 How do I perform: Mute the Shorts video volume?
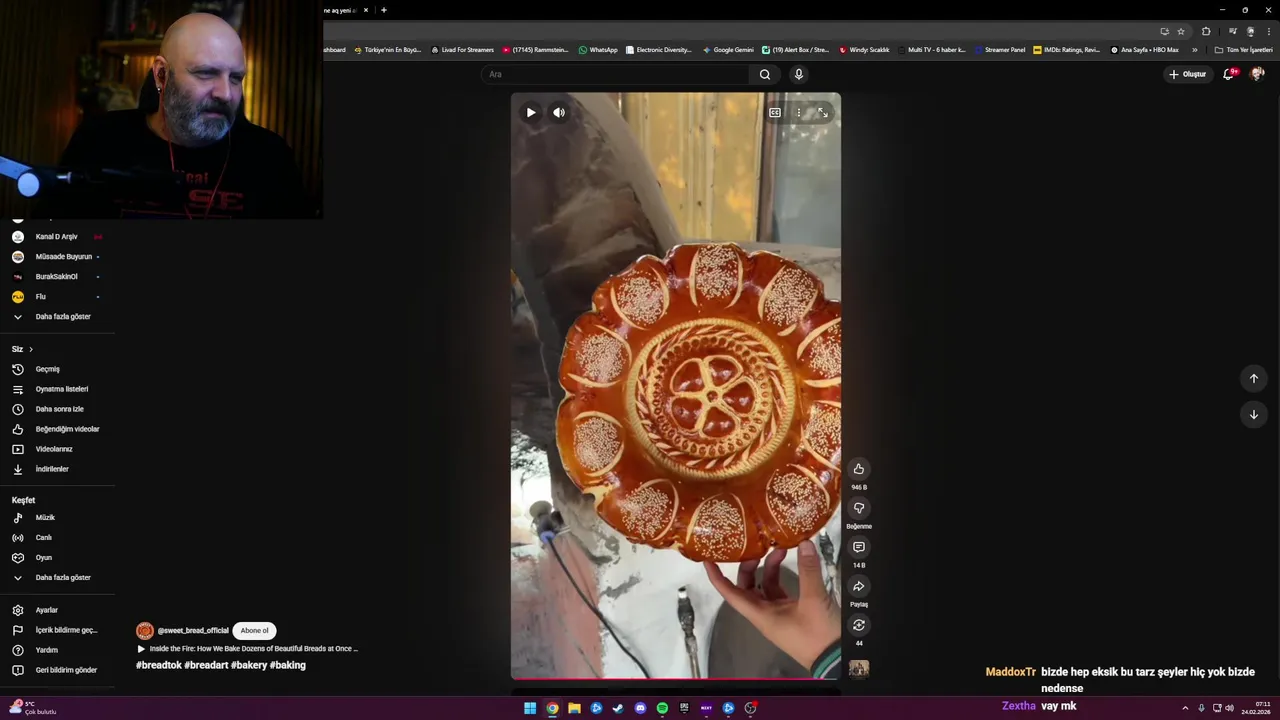[559, 112]
